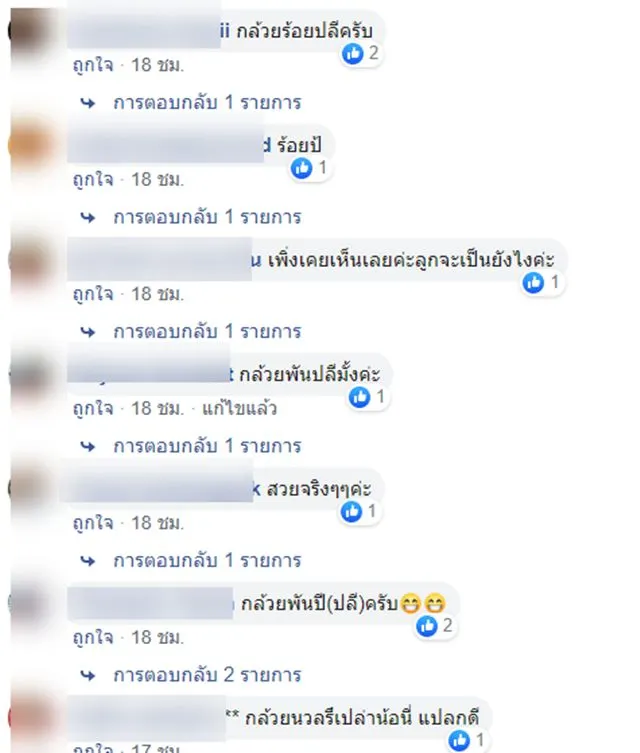Viewport: 640px width, 753px height.
Task: Like the กล้วยร้อยปลีครับ comment via ถูกใจ
Action: 93,65
